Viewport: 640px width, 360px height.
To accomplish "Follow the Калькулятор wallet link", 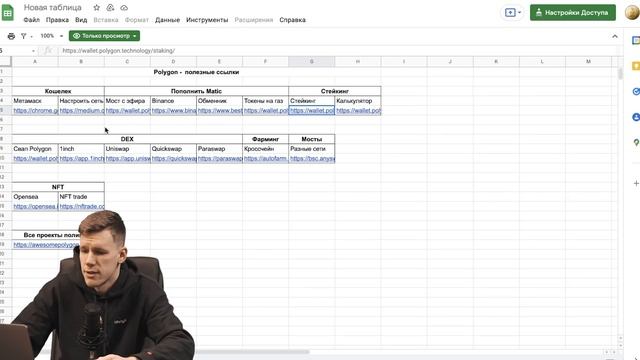I will (x=358, y=111).
